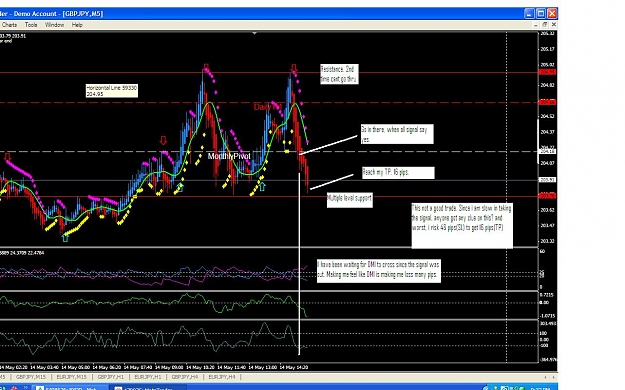This screenshot has width=625, height=390.
Task: Click the red down arrow near MonthlyPivot line
Action: 163,140
